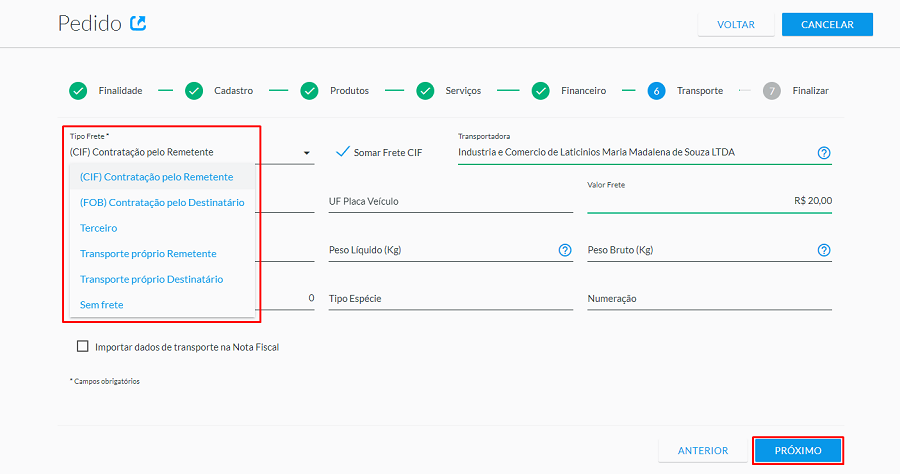Image resolution: width=900 pixels, height=474 pixels.
Task: Click the Peso Bruto help icon
Action: (824, 250)
